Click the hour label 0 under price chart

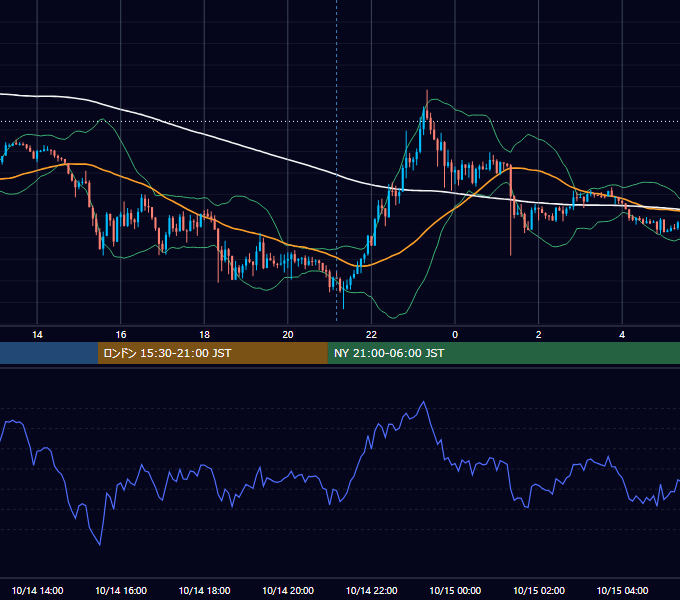(455, 335)
